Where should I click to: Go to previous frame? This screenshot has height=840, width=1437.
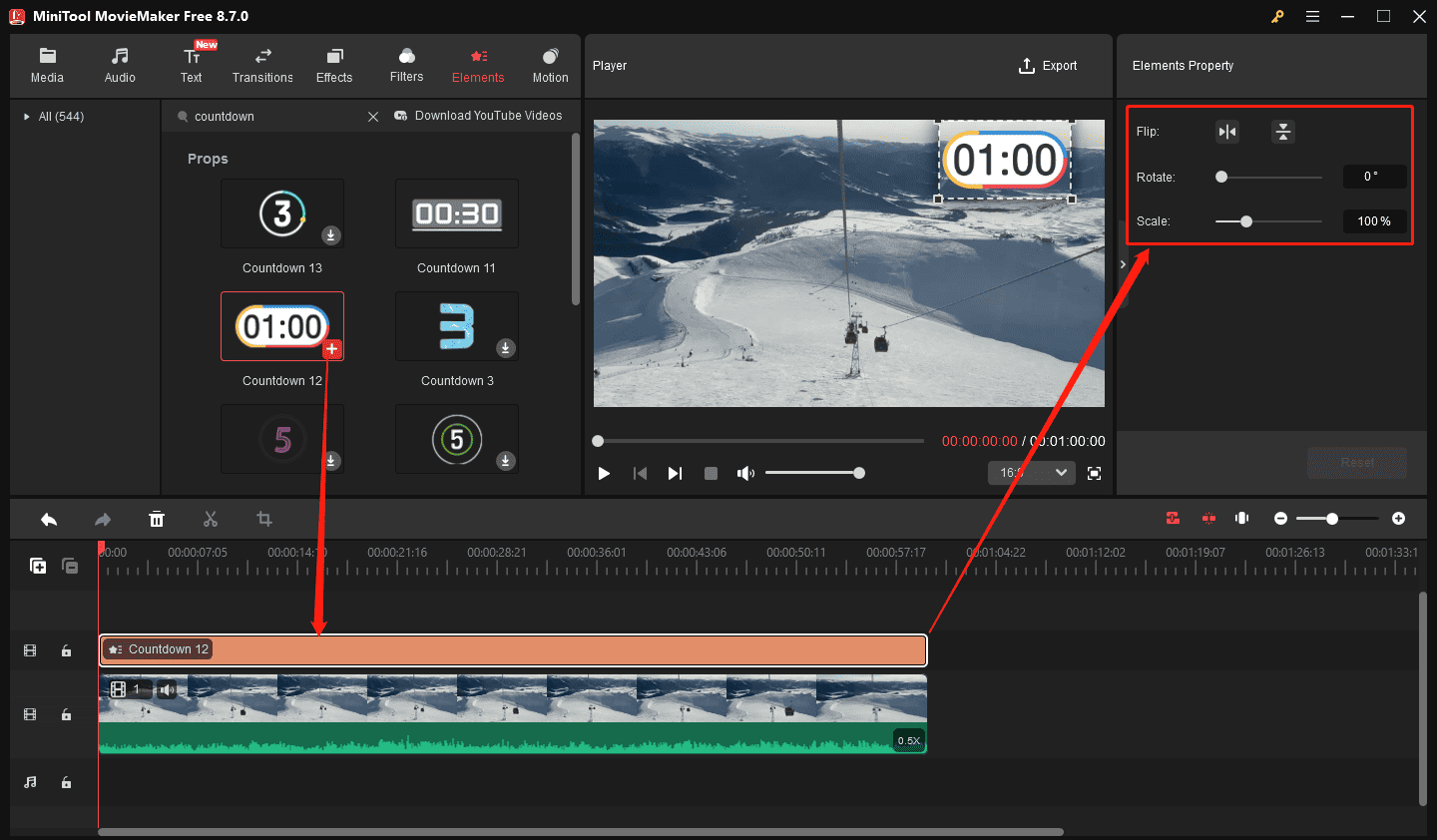pyautogui.click(x=640, y=473)
